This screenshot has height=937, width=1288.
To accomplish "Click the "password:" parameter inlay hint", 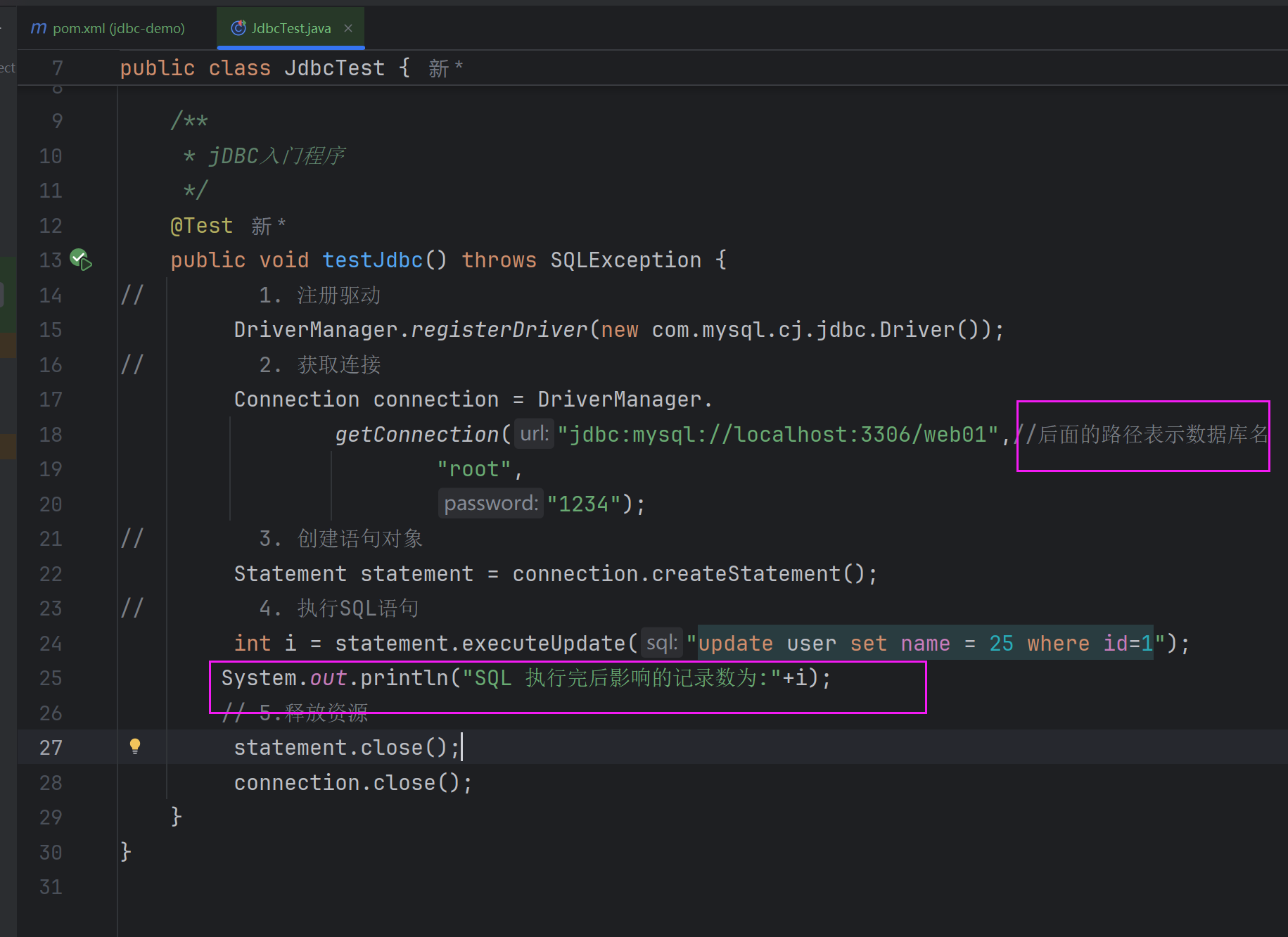I will [490, 504].
